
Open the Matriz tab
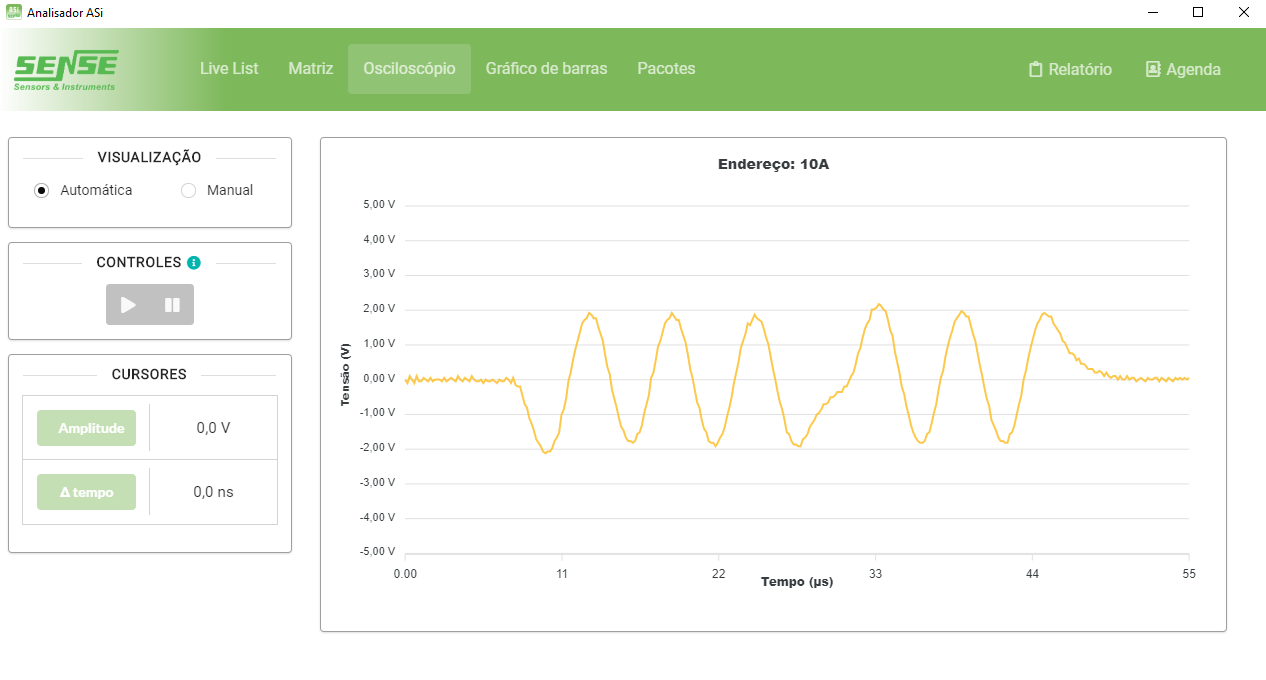[x=311, y=69]
